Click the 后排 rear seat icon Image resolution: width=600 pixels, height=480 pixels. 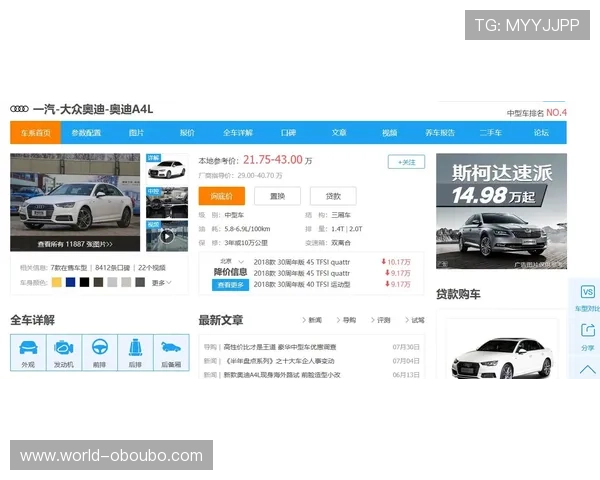pos(135,352)
